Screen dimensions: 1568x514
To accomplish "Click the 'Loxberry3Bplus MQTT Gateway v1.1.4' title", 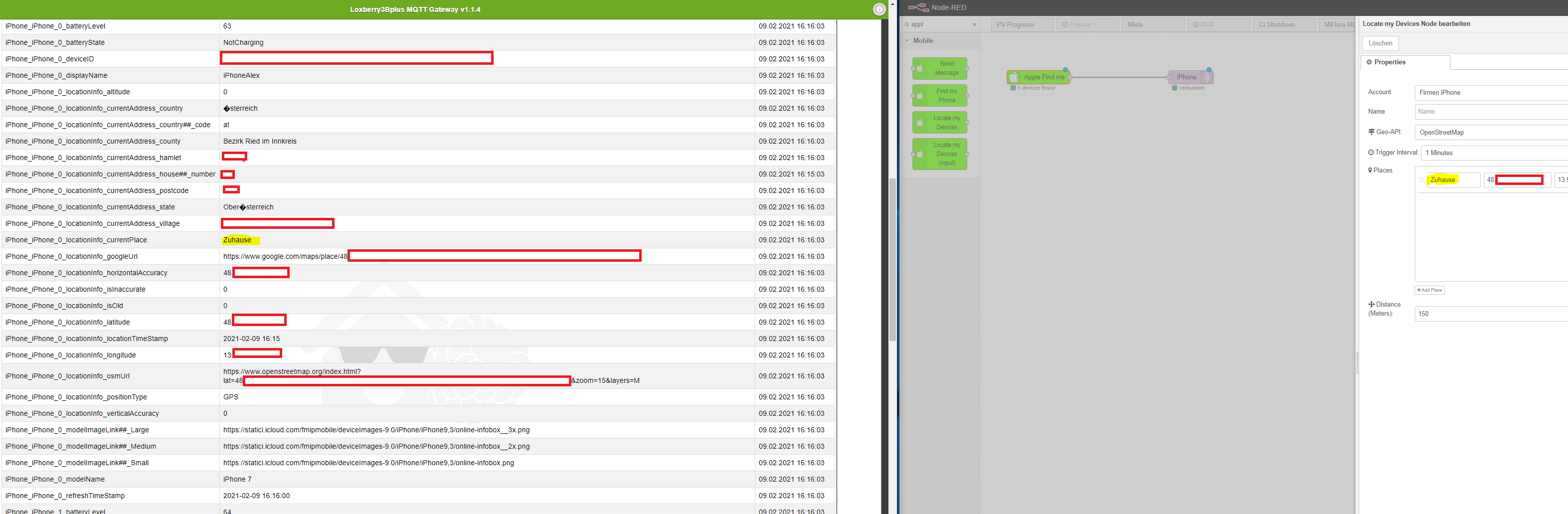I will (415, 9).
